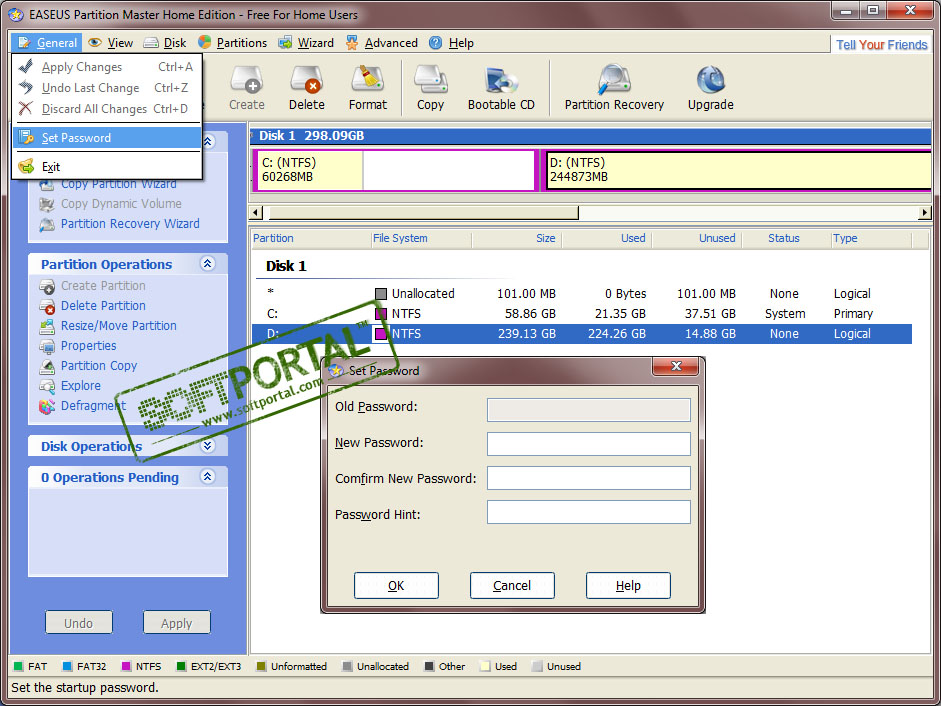
Task: Click the Upgrade globe icon
Action: tap(711, 80)
